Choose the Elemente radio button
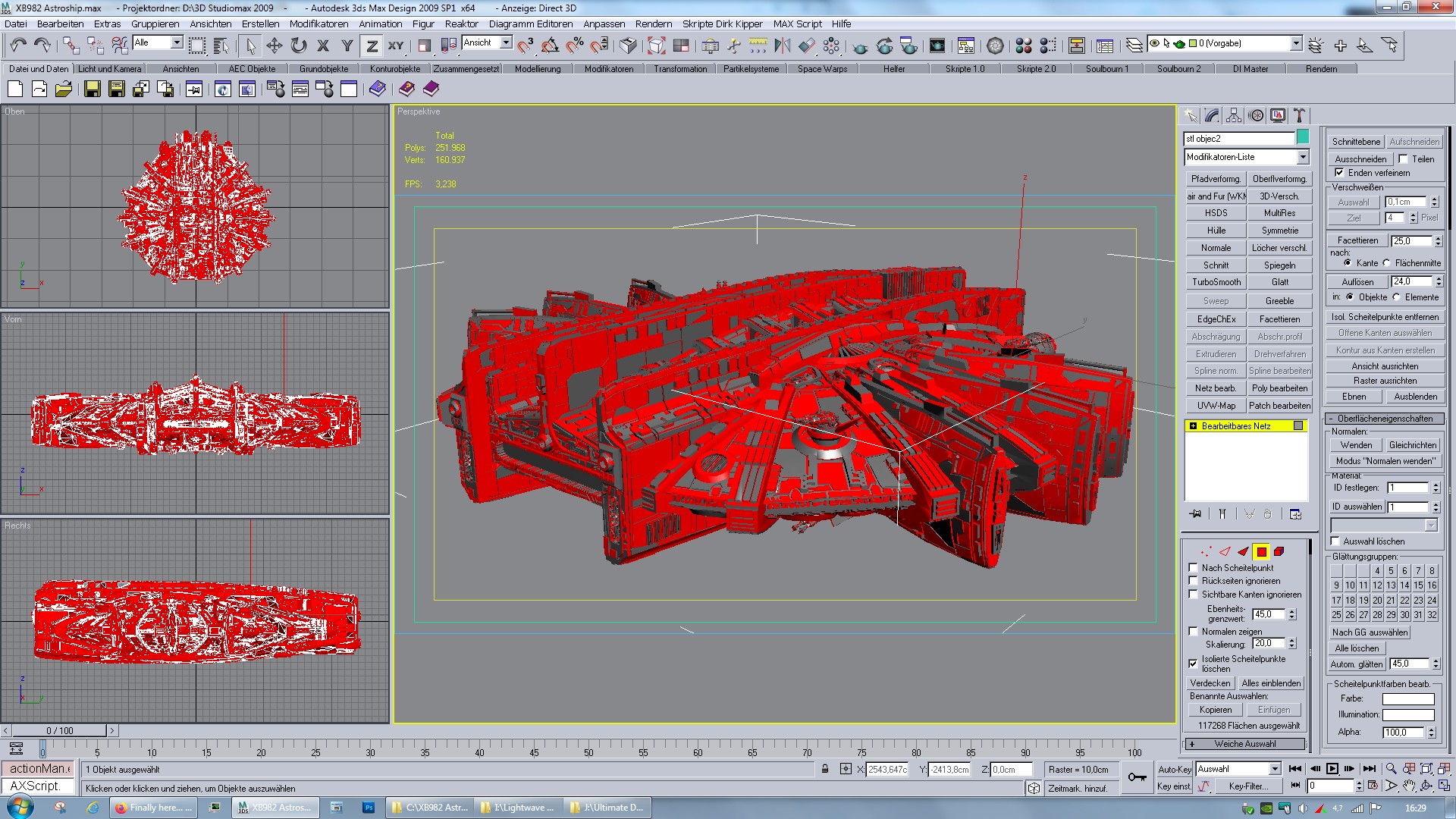 click(1397, 297)
